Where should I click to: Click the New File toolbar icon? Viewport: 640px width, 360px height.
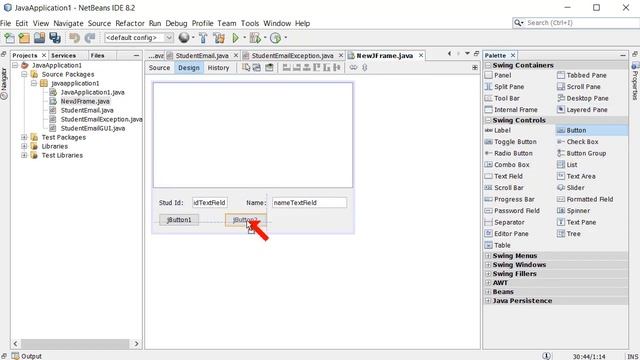pos(9,38)
